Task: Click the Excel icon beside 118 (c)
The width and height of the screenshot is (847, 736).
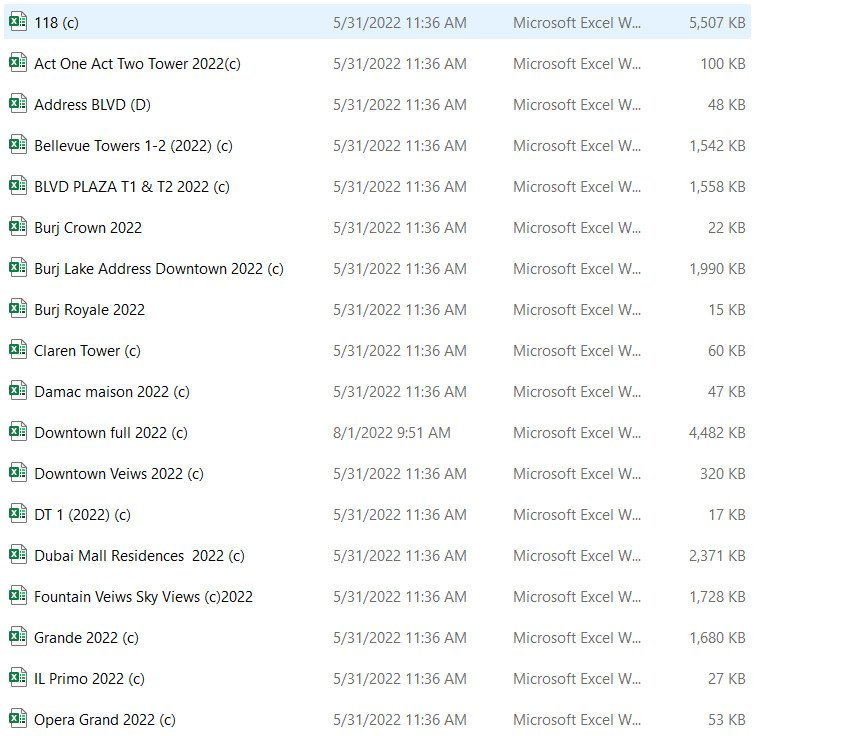Action: (18, 22)
